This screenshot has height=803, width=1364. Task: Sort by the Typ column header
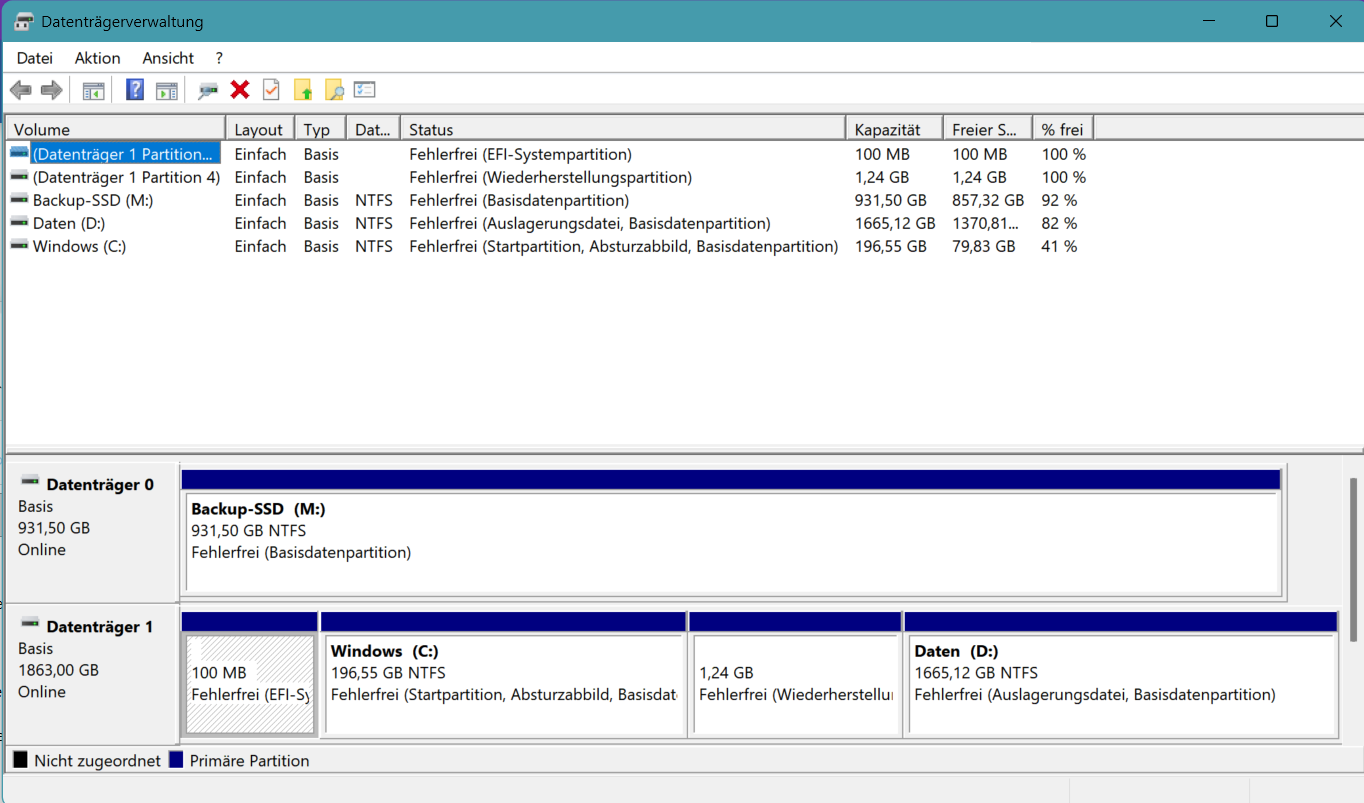pyautogui.click(x=320, y=129)
